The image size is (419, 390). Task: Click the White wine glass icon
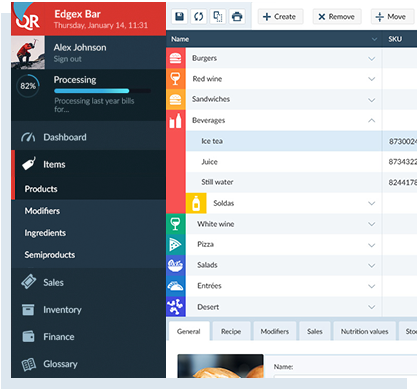[x=176, y=224]
